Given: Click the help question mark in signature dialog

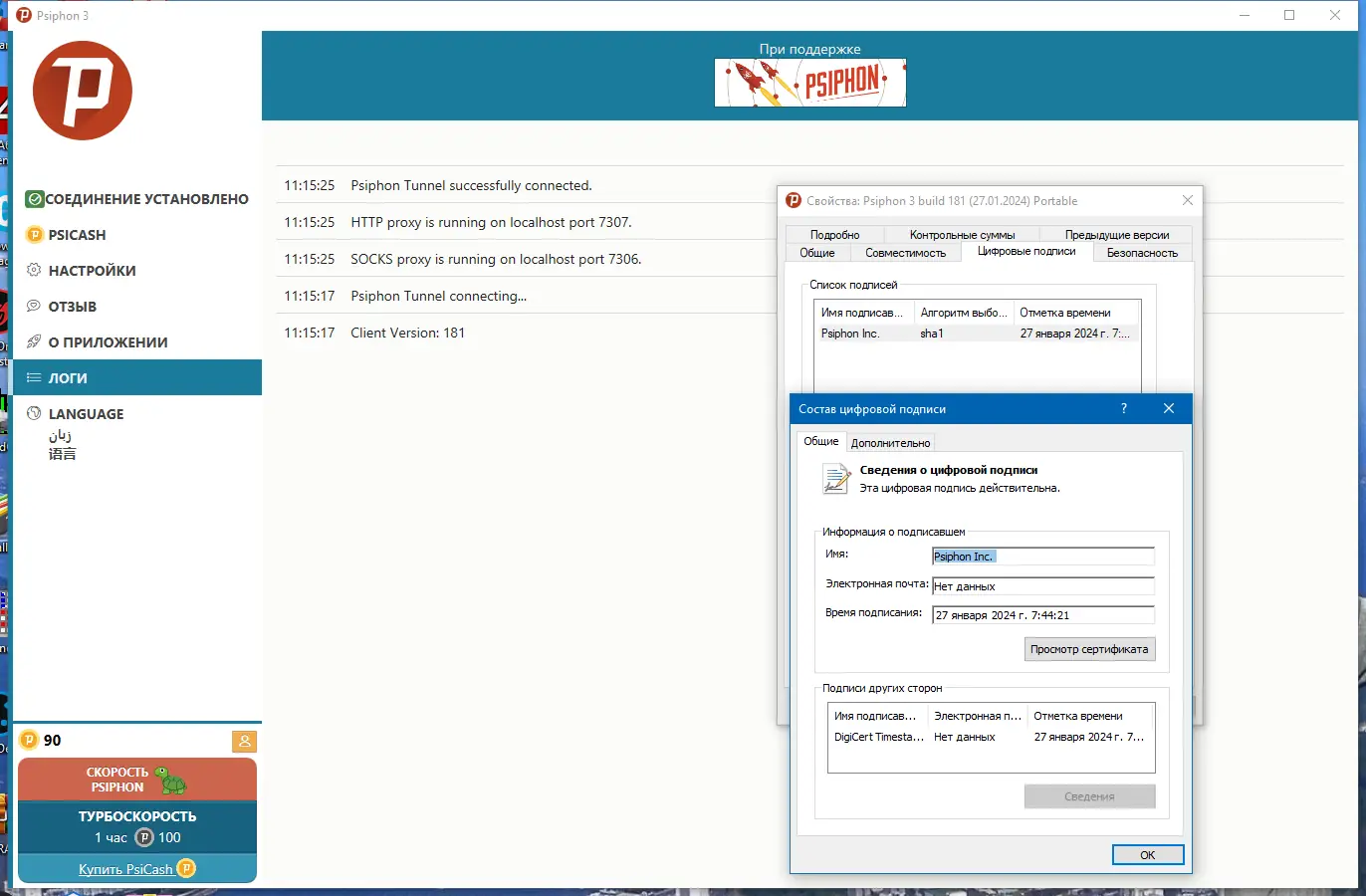Looking at the screenshot, I should [x=1124, y=408].
